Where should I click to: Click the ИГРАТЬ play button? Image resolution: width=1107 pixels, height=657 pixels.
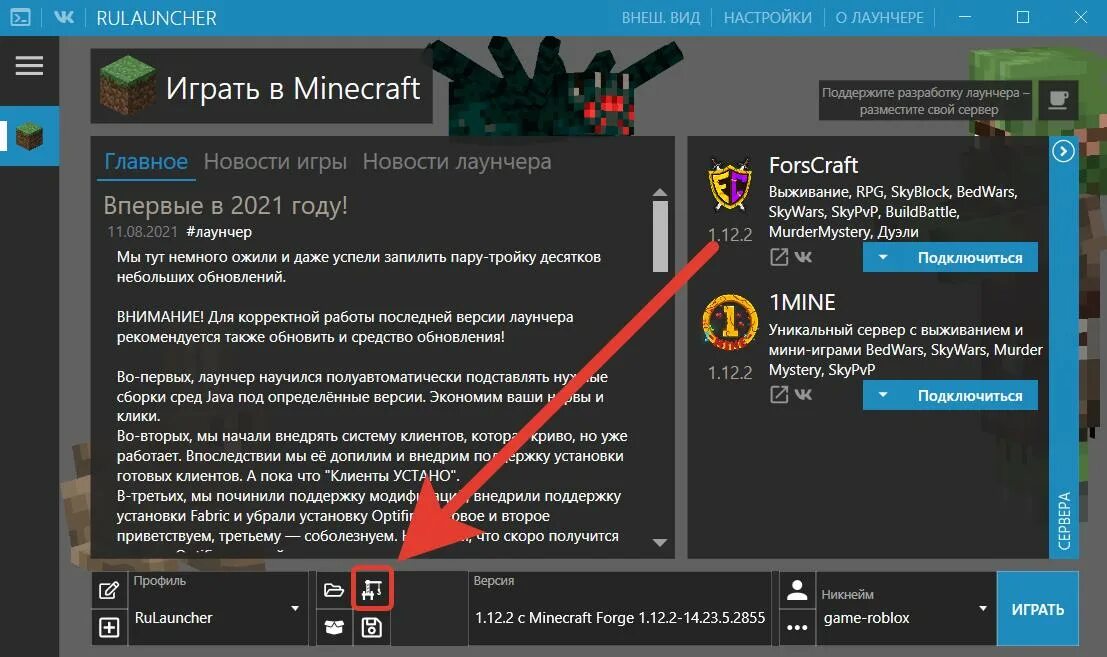tap(1038, 609)
